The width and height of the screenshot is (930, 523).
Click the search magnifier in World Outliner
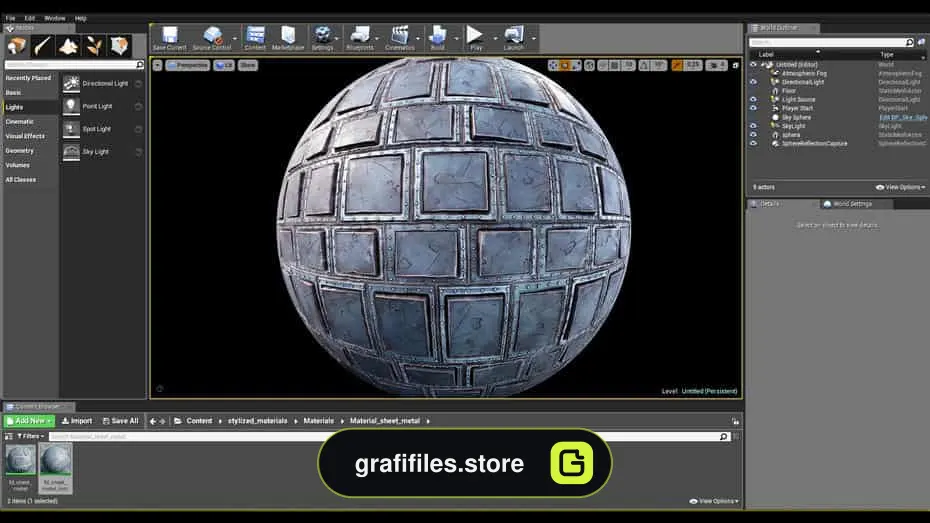point(909,42)
